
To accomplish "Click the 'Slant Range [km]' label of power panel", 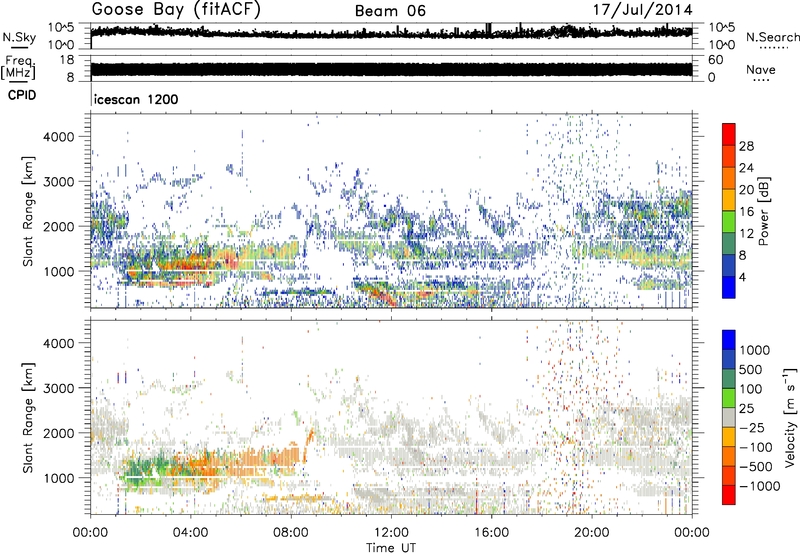I will [29, 211].
